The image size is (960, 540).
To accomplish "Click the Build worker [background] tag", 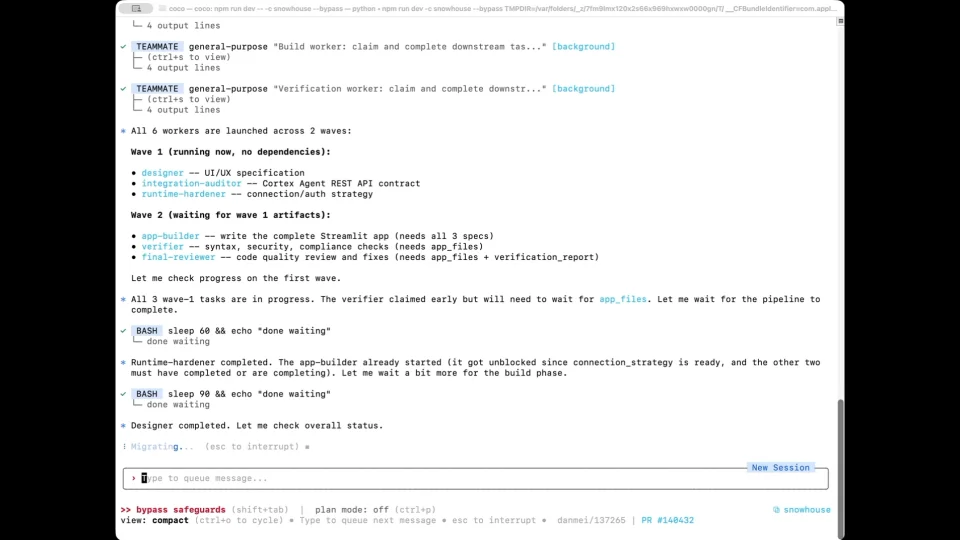I will [583, 47].
